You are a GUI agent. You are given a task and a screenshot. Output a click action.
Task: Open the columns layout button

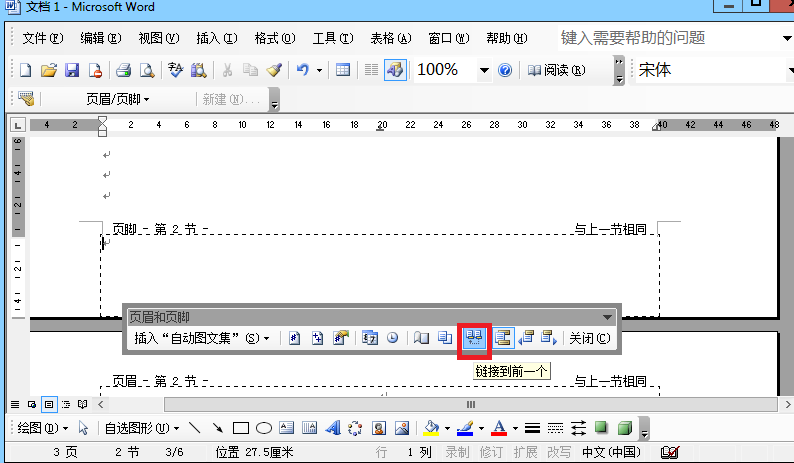coord(371,70)
